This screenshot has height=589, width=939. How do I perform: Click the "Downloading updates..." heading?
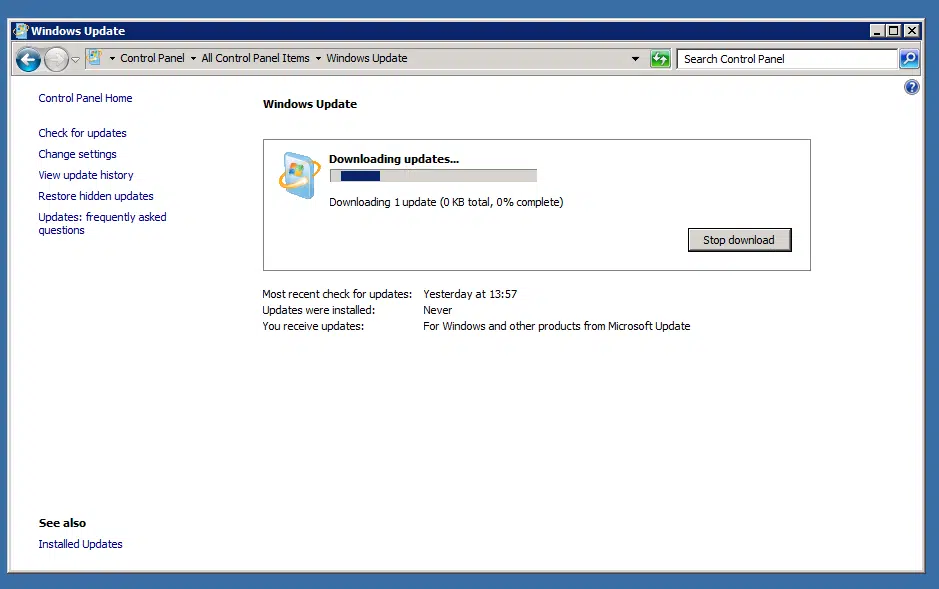[394, 159]
